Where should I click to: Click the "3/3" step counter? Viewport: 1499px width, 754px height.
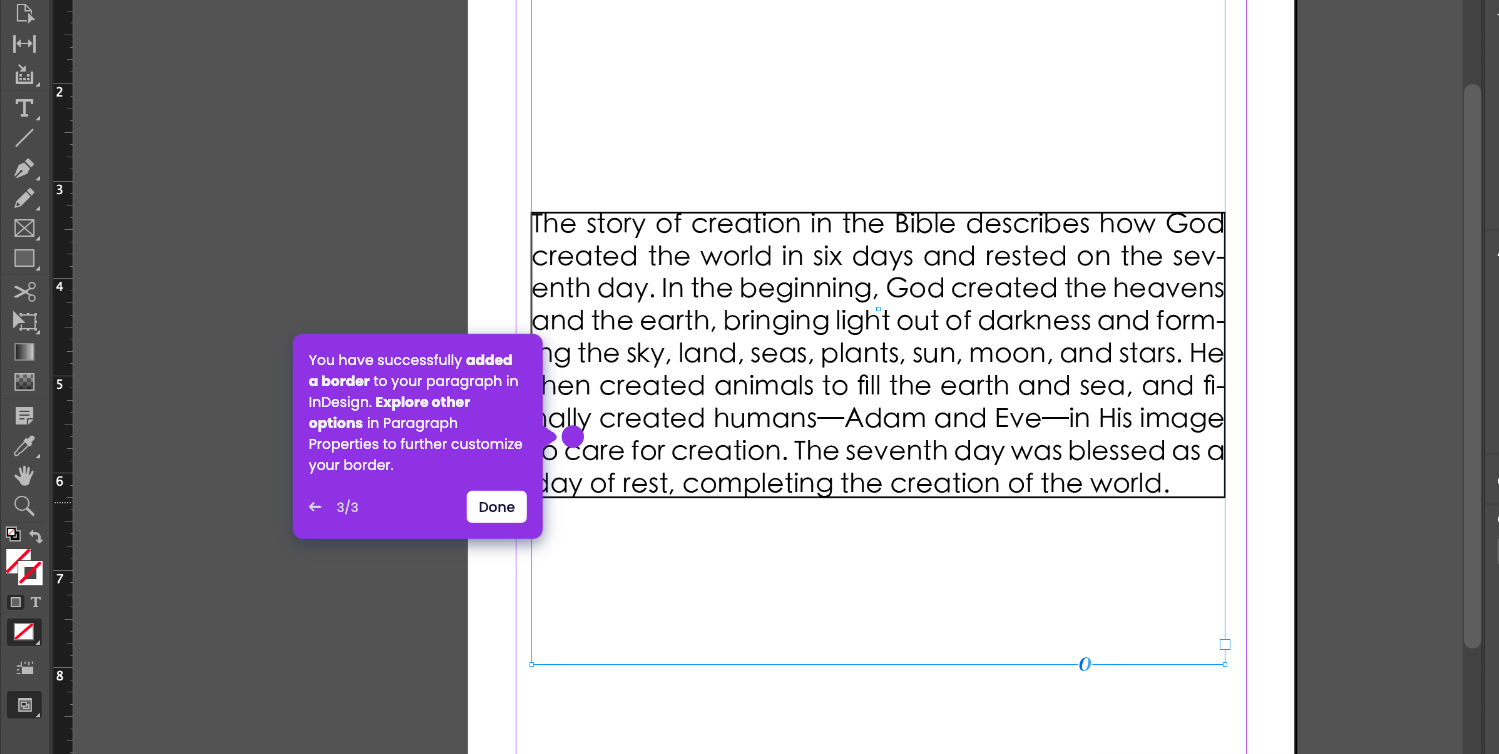pyautogui.click(x=347, y=507)
